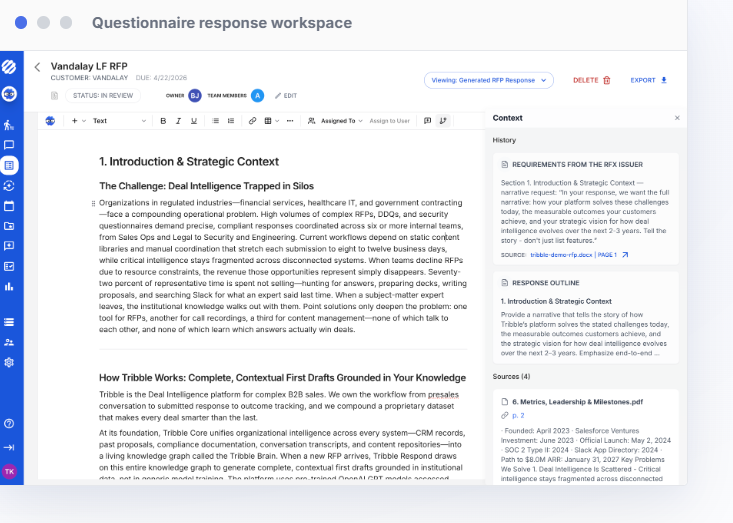Viewport: 733px width, 523px height.
Task: Open the settings gear sidebar icon
Action: click(9, 362)
